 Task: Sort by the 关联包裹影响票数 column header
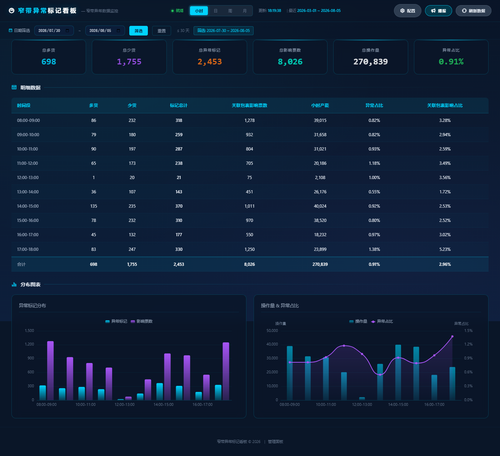click(x=250, y=105)
